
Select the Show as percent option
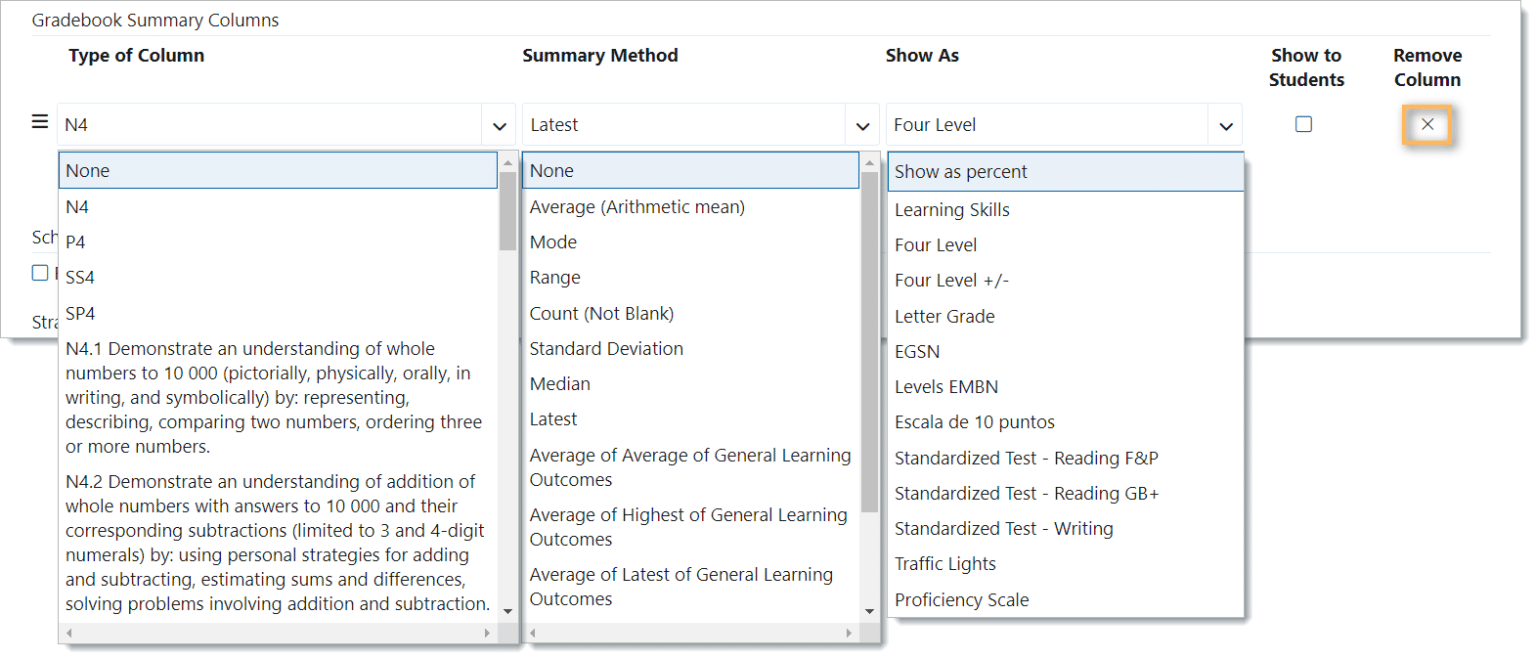point(961,171)
